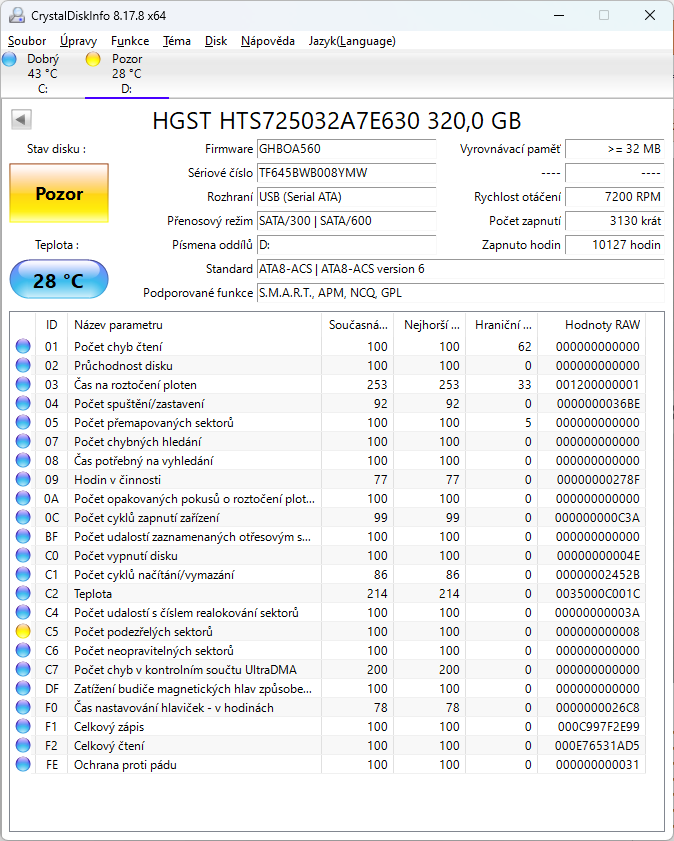Click the Současná column header
This screenshot has height=841, width=674.
[358, 324]
